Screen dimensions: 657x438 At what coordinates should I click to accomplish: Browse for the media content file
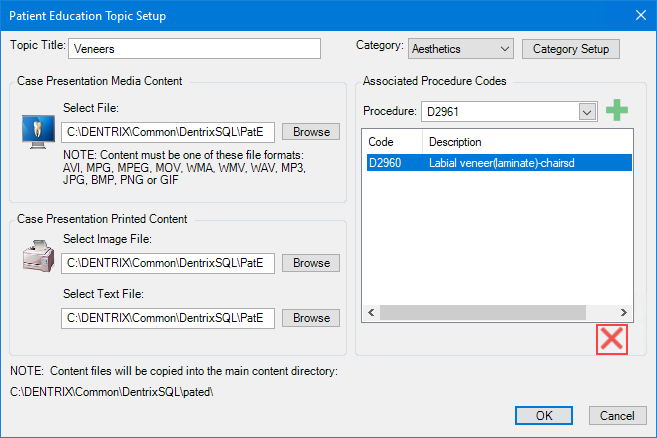point(311,131)
